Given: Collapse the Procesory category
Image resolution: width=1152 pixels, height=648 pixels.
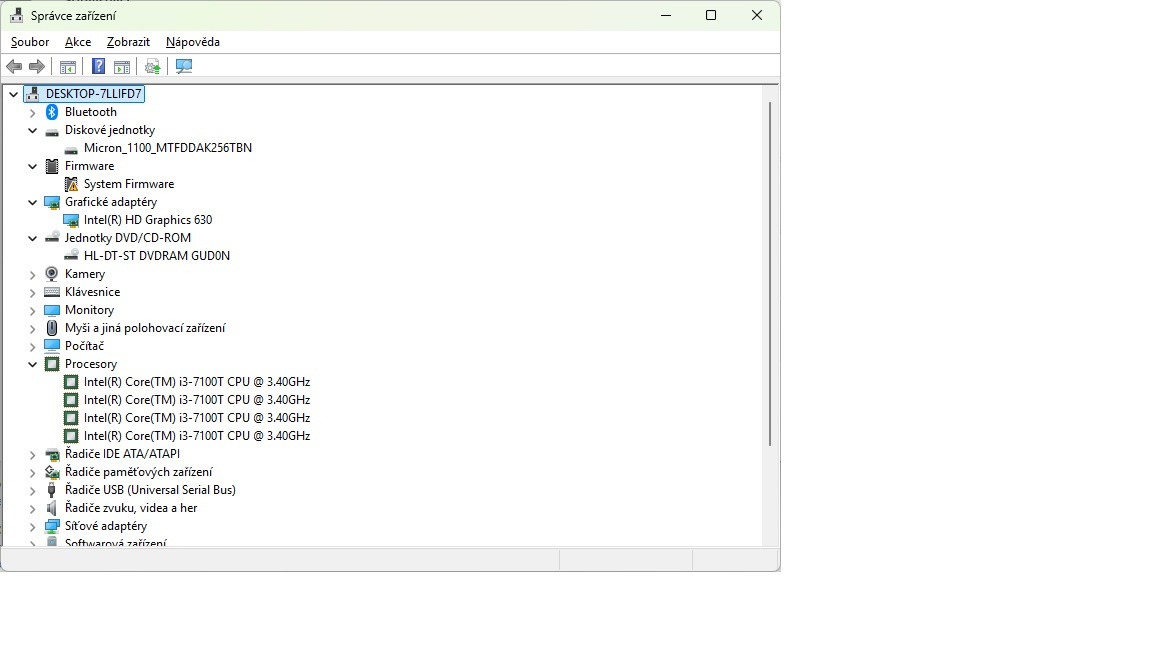Looking at the screenshot, I should tap(33, 364).
